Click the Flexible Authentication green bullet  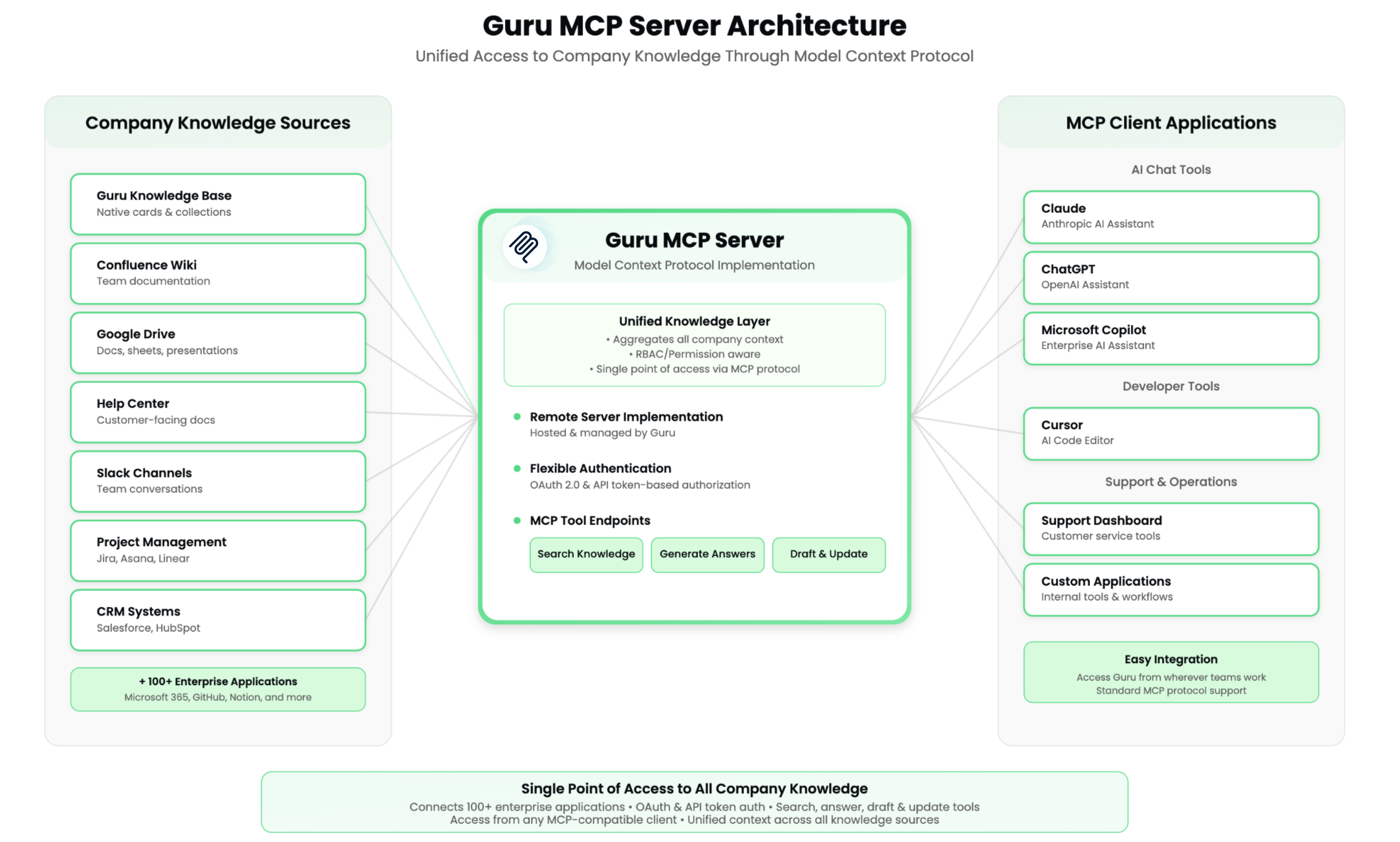click(517, 468)
